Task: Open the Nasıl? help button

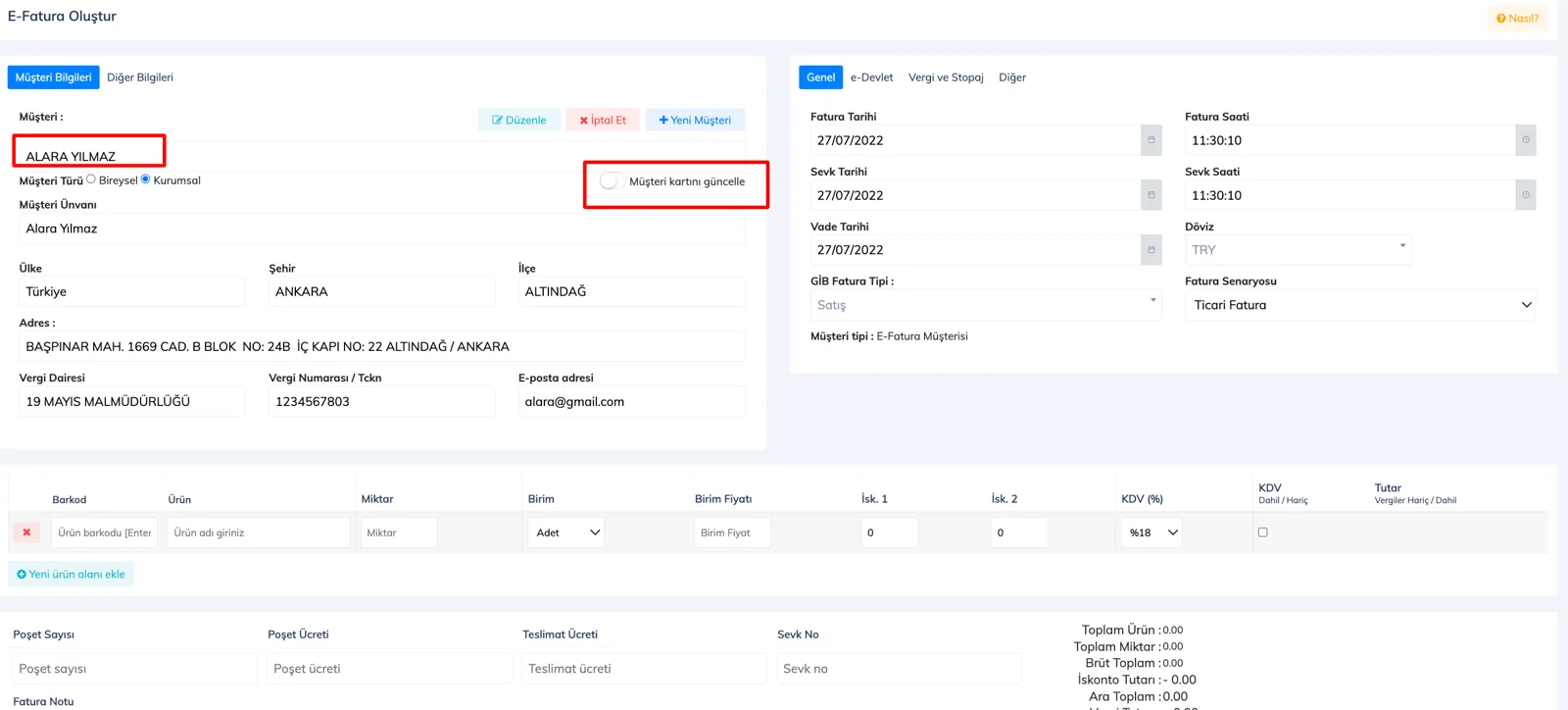Action: tap(1518, 19)
